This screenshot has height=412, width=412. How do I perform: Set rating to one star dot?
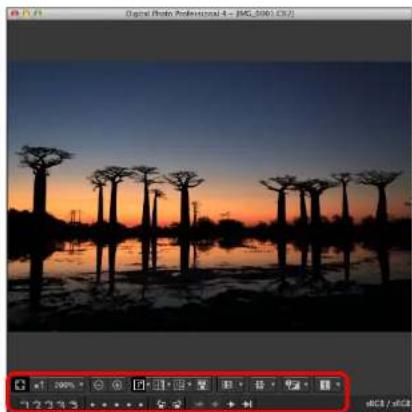coord(92,405)
